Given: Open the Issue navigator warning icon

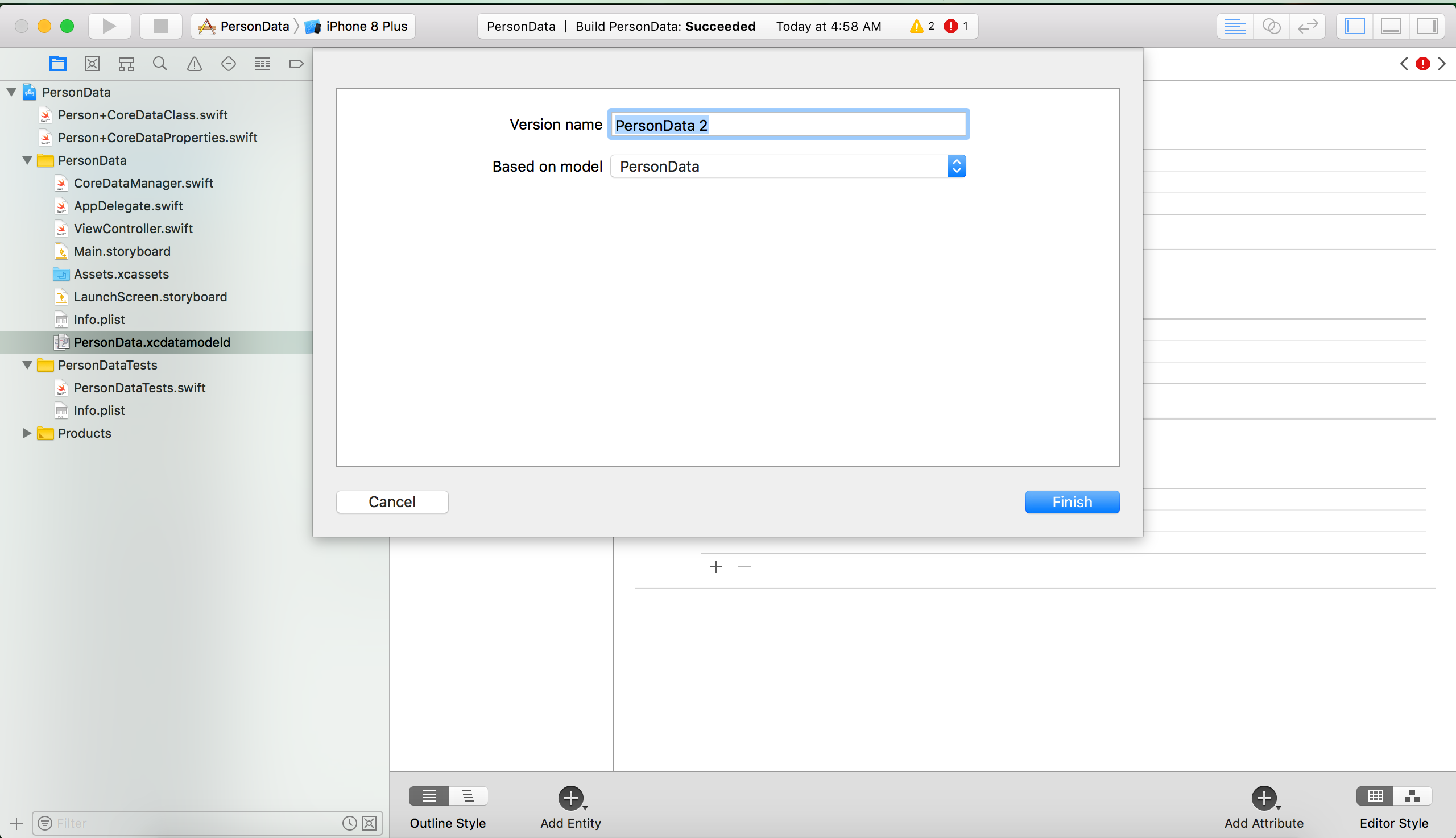Looking at the screenshot, I should (x=195, y=64).
